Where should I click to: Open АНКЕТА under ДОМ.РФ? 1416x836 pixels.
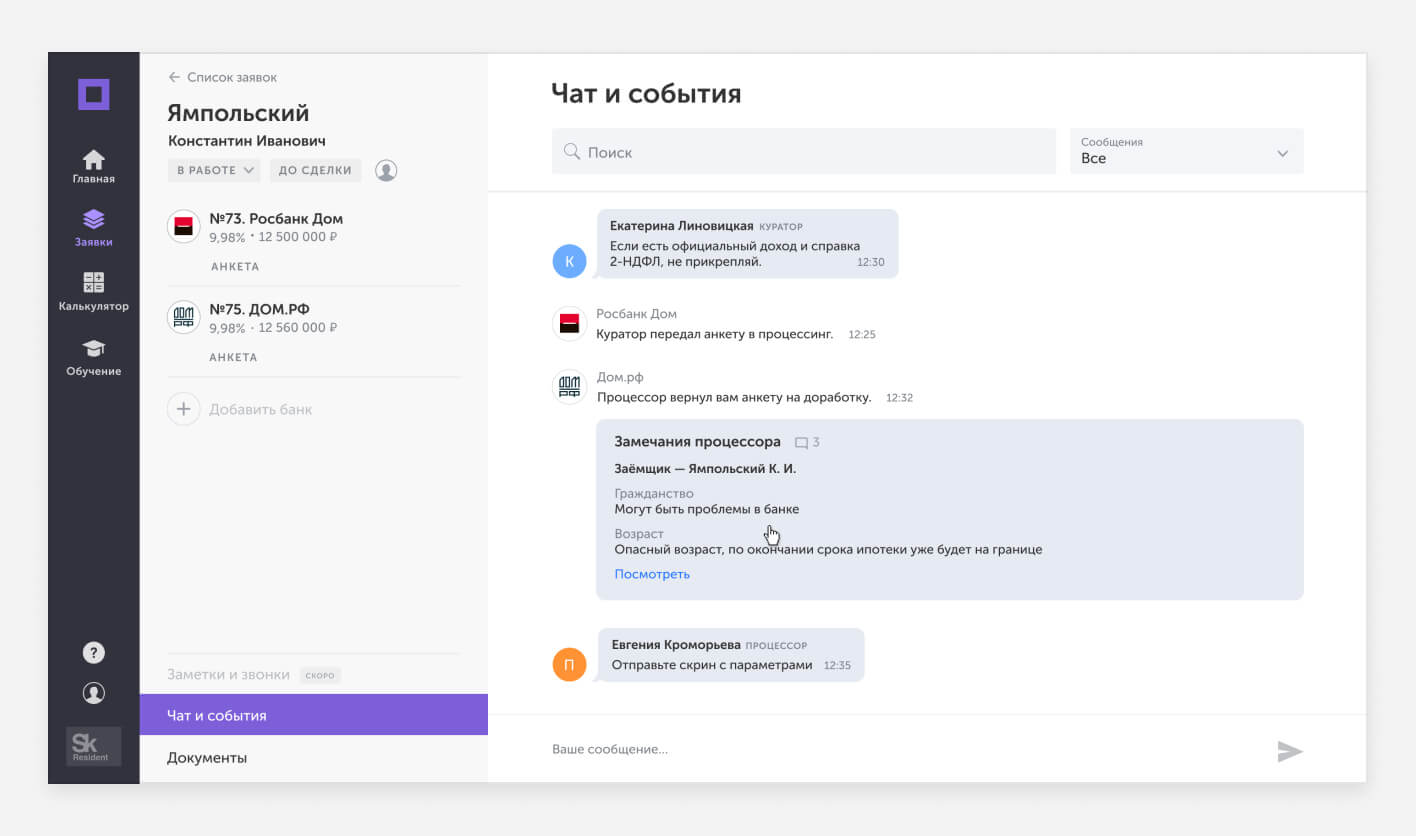pyautogui.click(x=234, y=357)
